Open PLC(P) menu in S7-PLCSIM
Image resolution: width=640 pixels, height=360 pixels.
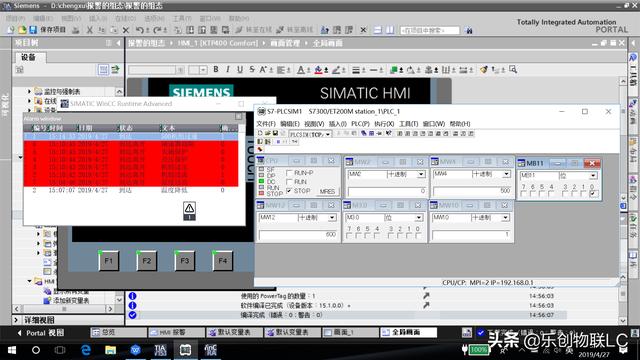tap(360, 124)
